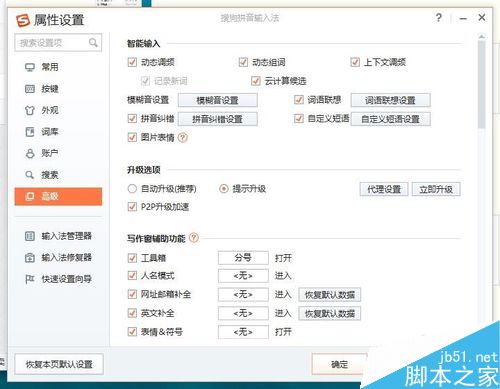Click the monitor icon beside 常用

30,67
